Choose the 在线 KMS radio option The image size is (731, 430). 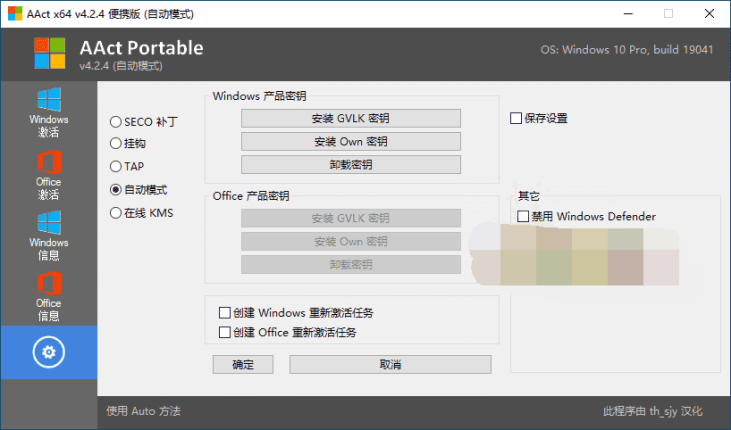click(116, 213)
